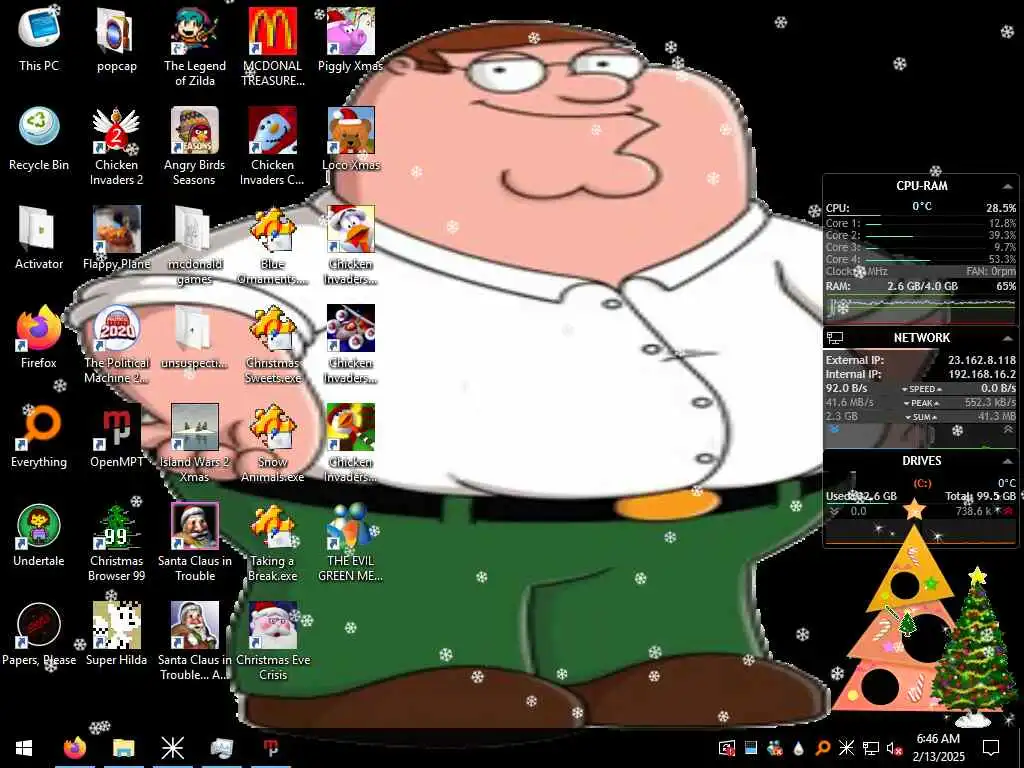This screenshot has height=768, width=1024.
Task: Switch to OpenMPT on the taskbar
Action: click(270, 748)
